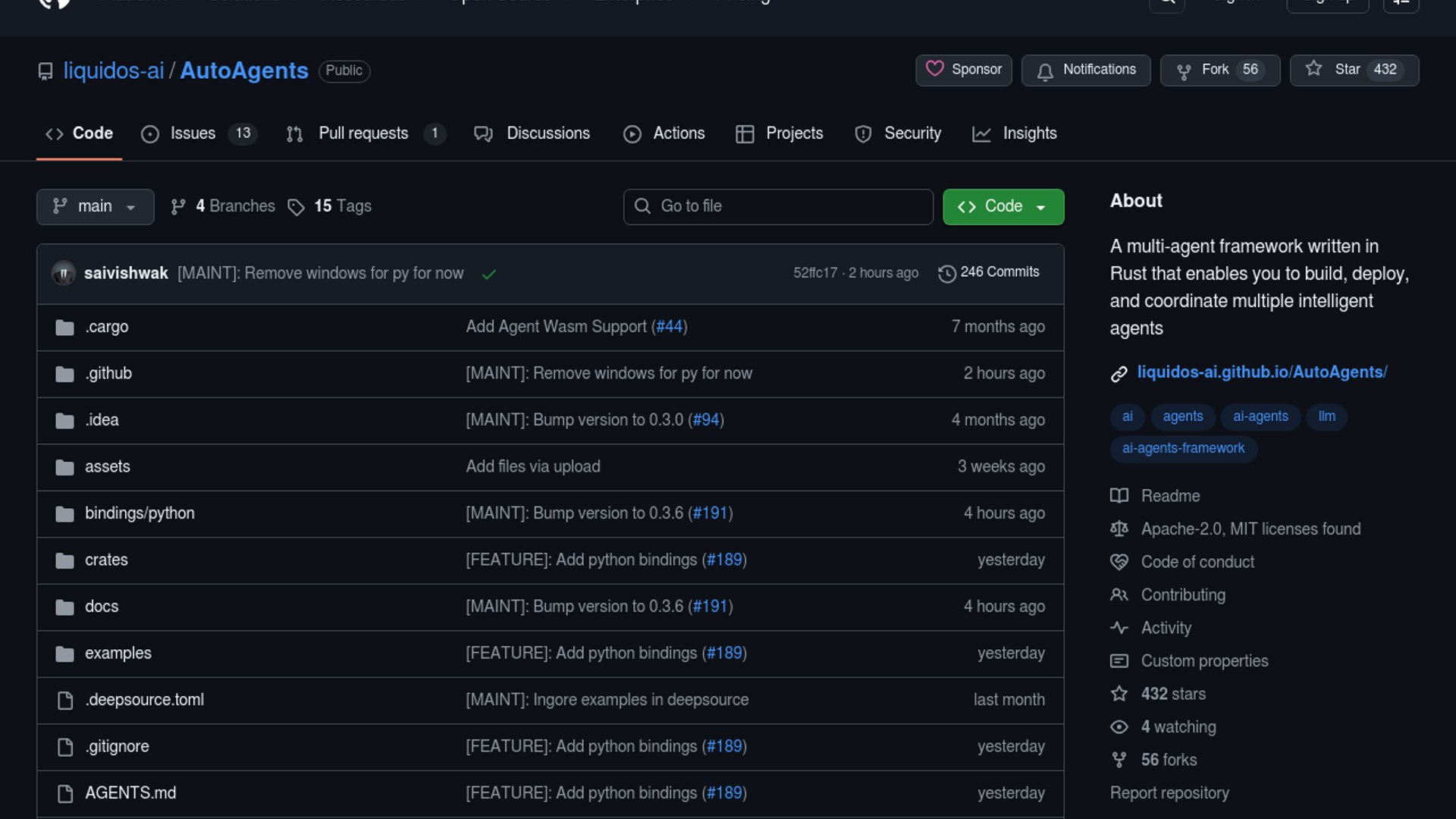1456x819 pixels.
Task: Open the bindings/python folder
Action: pyautogui.click(x=140, y=513)
